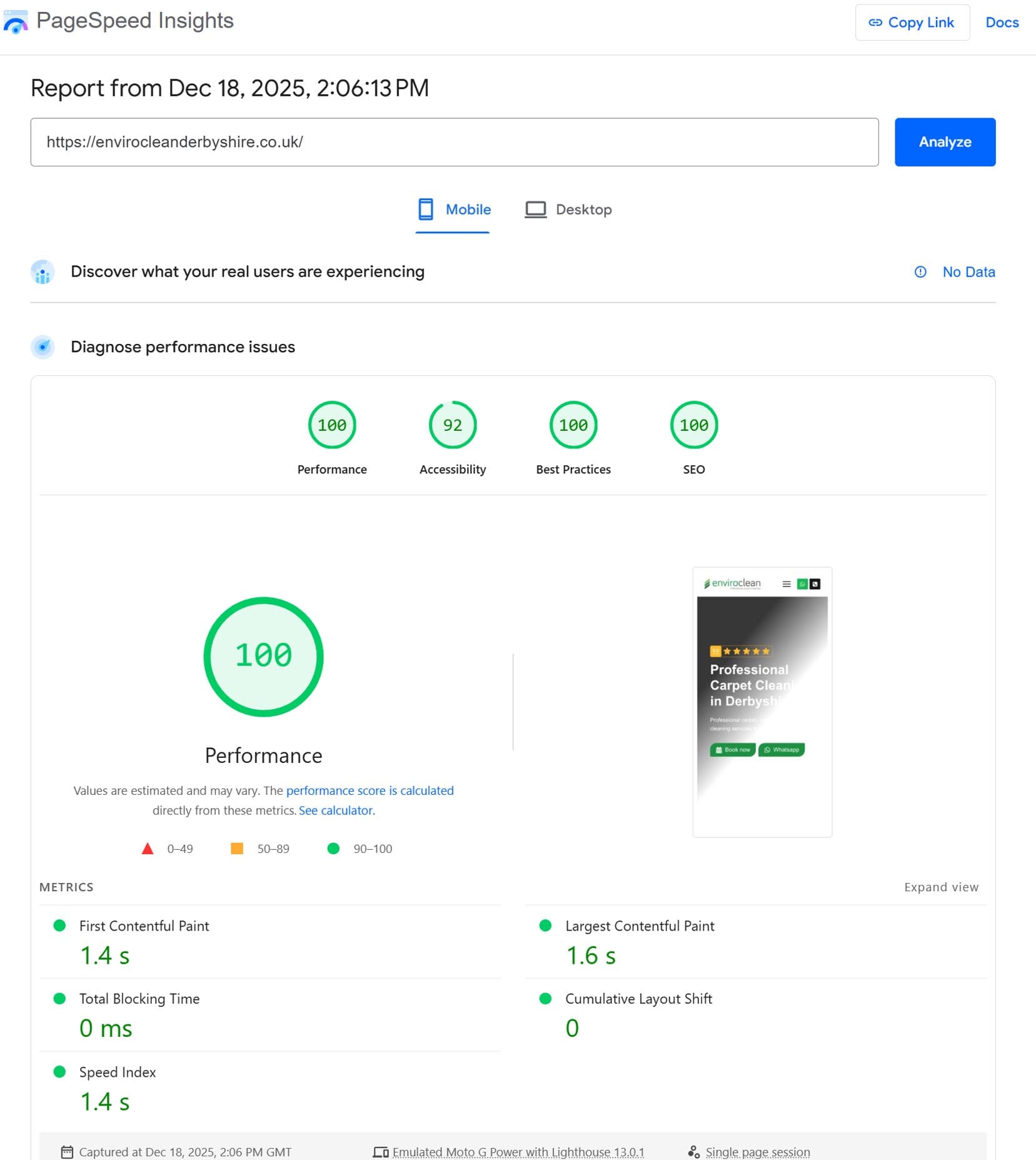The height and width of the screenshot is (1160, 1036).
Task: Open the Best Practices score gauge
Action: 573,425
